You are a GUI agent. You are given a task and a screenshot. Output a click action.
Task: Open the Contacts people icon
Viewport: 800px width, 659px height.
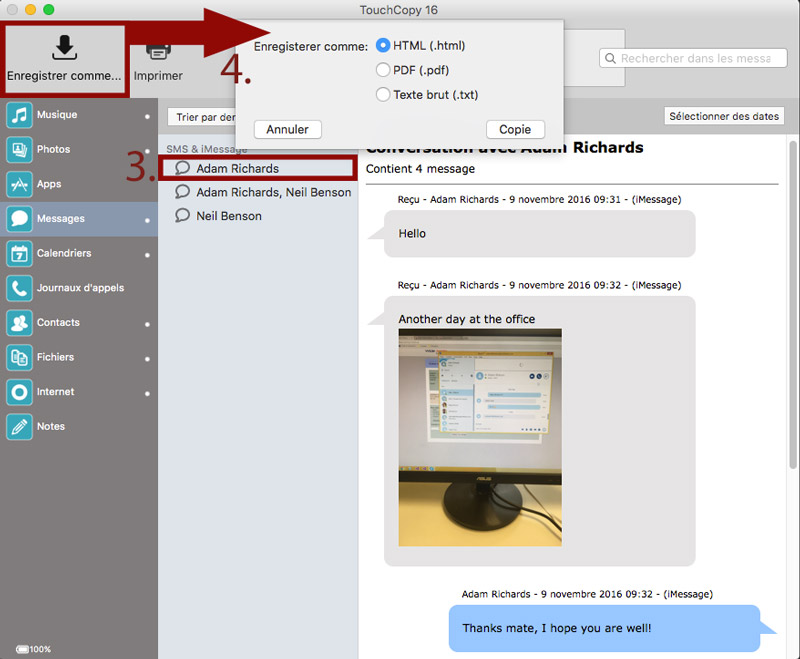pyautogui.click(x=19, y=323)
